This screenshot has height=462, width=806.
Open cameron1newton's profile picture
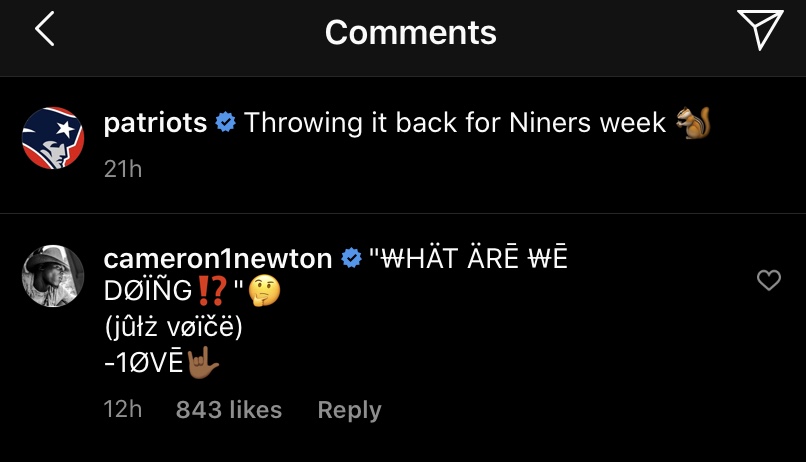click(x=53, y=276)
